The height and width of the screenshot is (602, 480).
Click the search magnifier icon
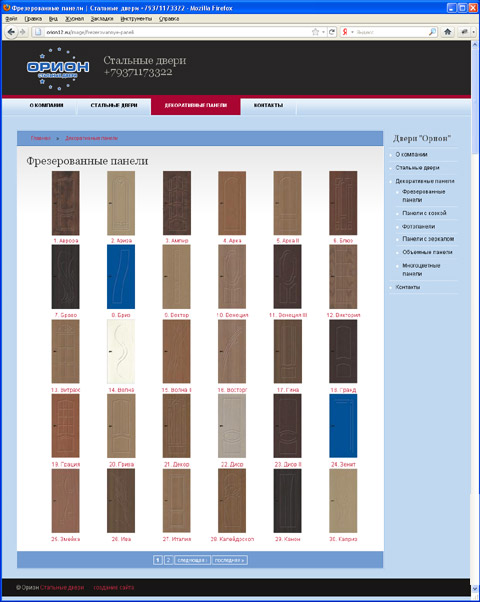pos(432,32)
